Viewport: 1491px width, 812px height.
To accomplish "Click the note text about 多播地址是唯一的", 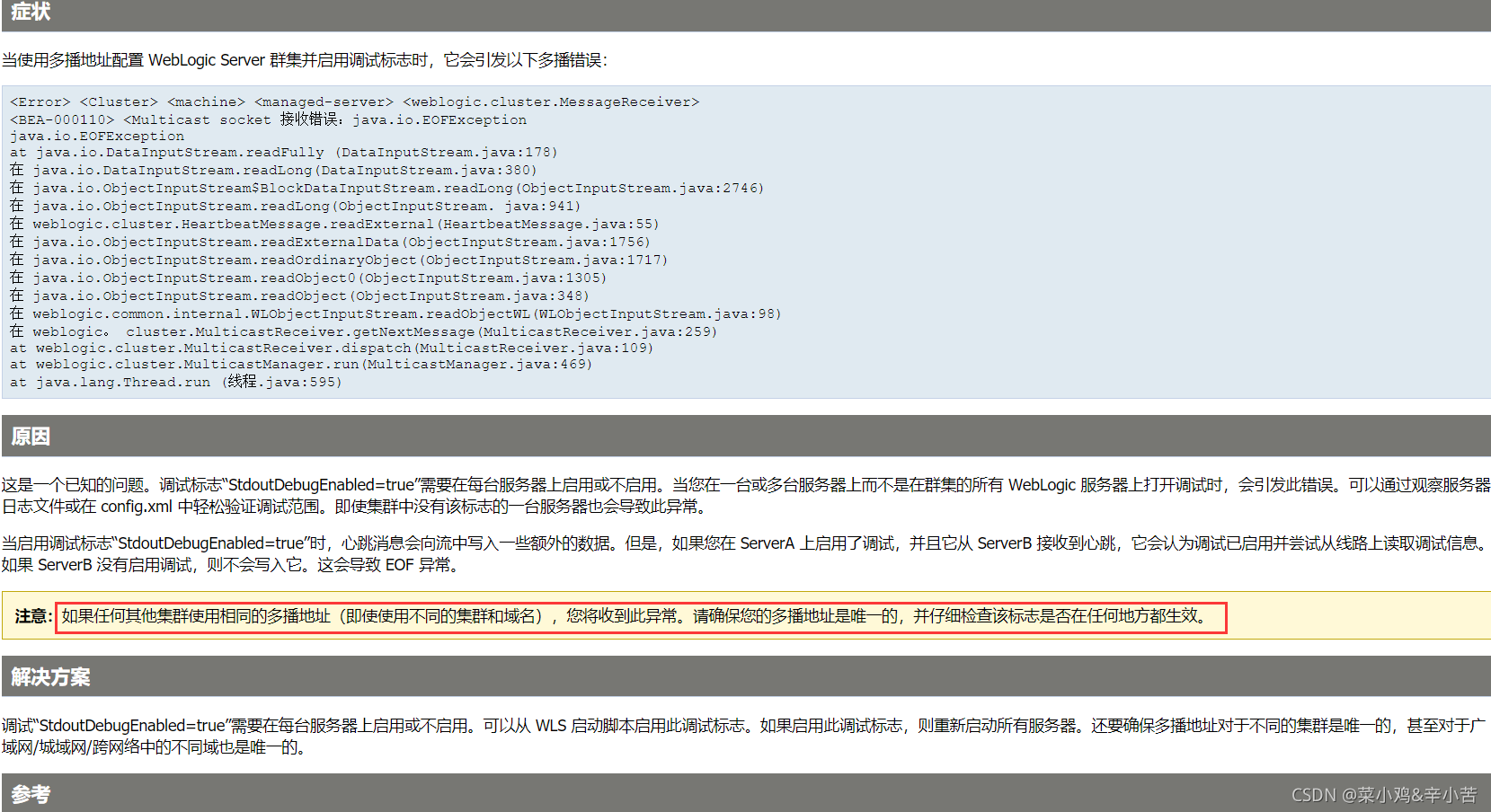I will click(636, 616).
